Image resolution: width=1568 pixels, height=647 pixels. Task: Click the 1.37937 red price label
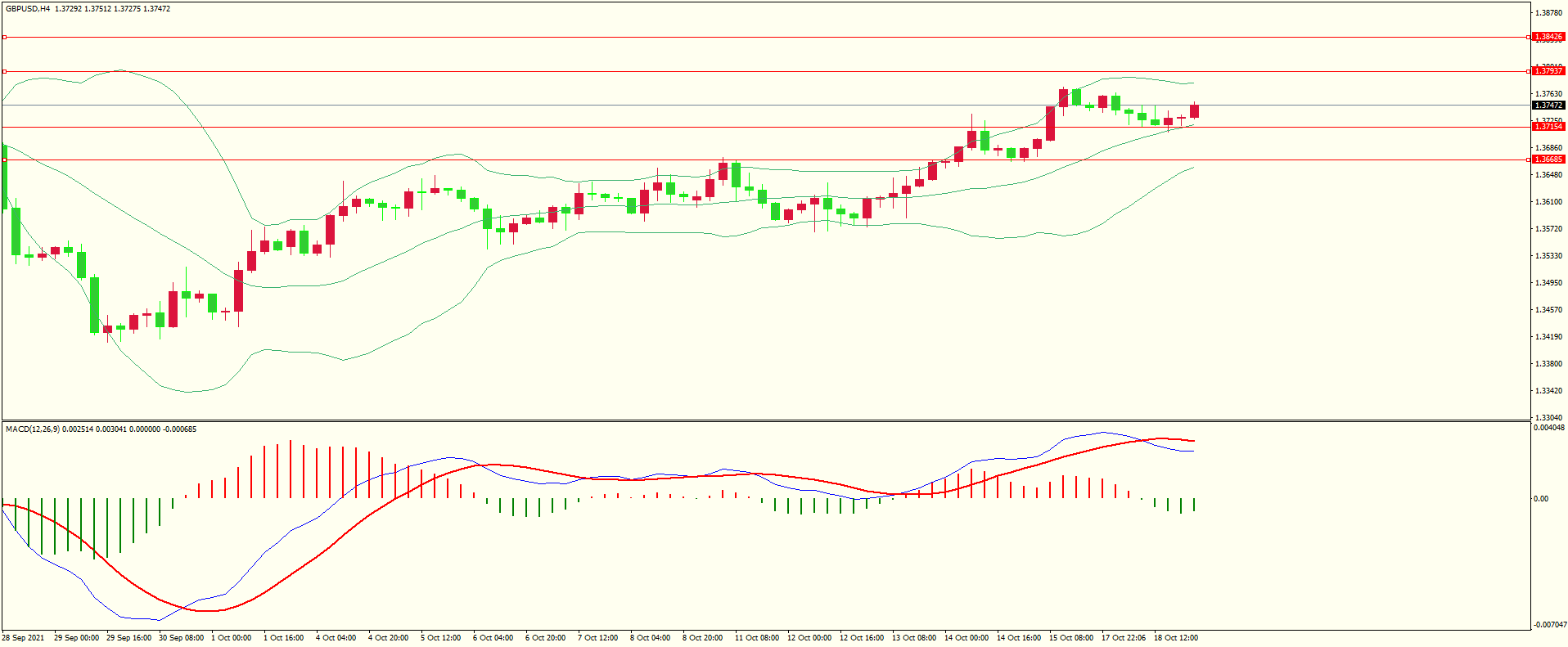tap(1548, 71)
